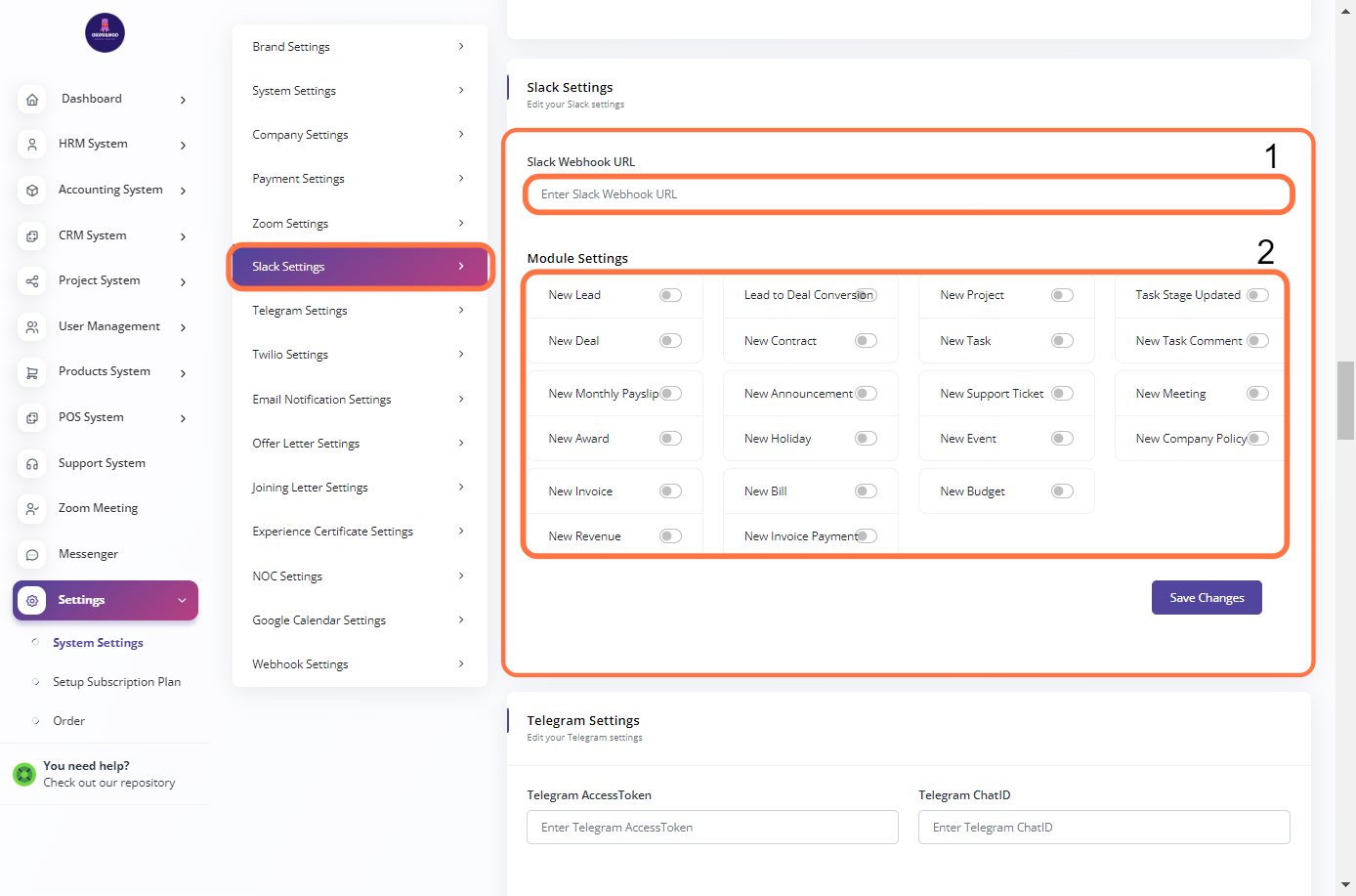The image size is (1356, 896).
Task: Expand User Management with its chevron
Action: click(x=183, y=327)
